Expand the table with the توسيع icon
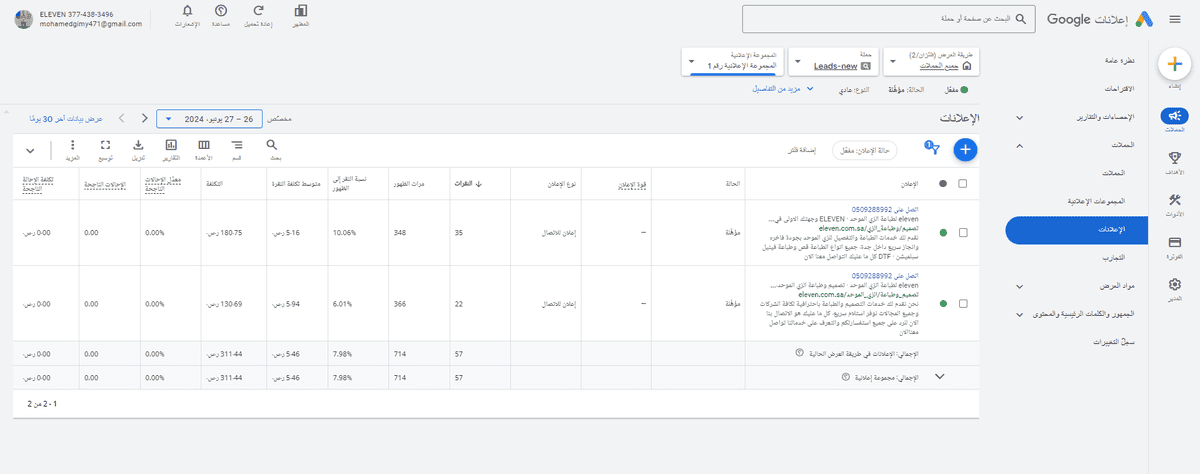 [105, 149]
